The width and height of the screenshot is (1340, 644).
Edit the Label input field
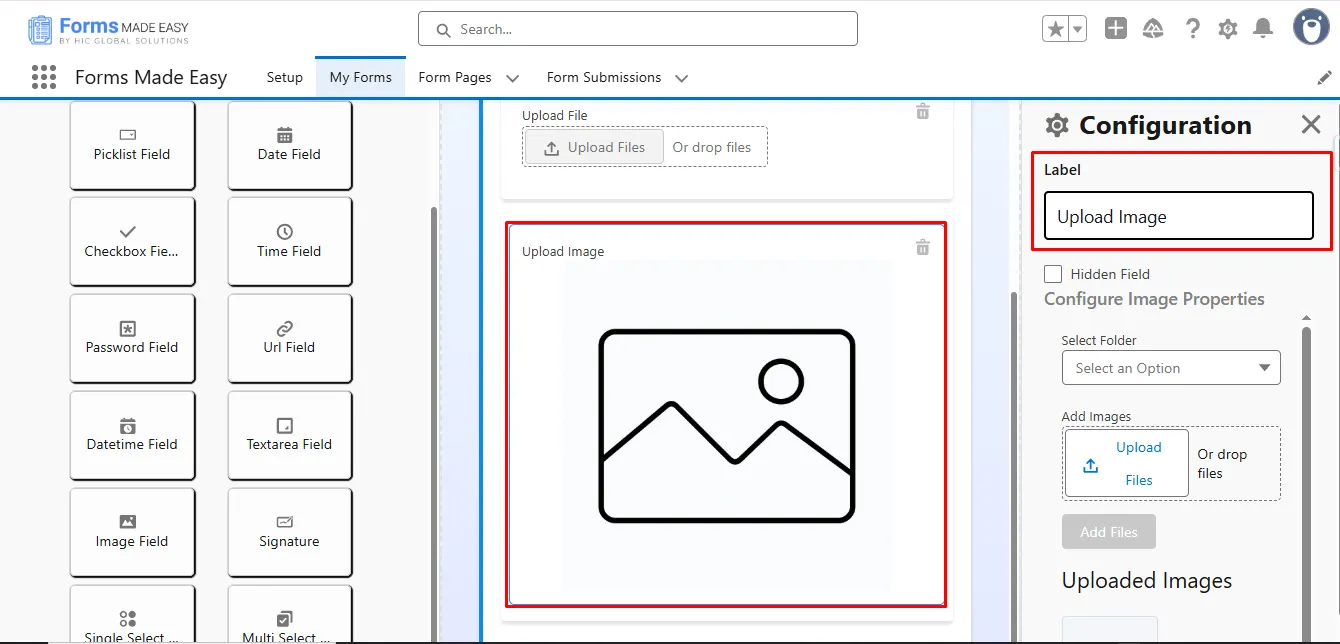(x=1178, y=216)
